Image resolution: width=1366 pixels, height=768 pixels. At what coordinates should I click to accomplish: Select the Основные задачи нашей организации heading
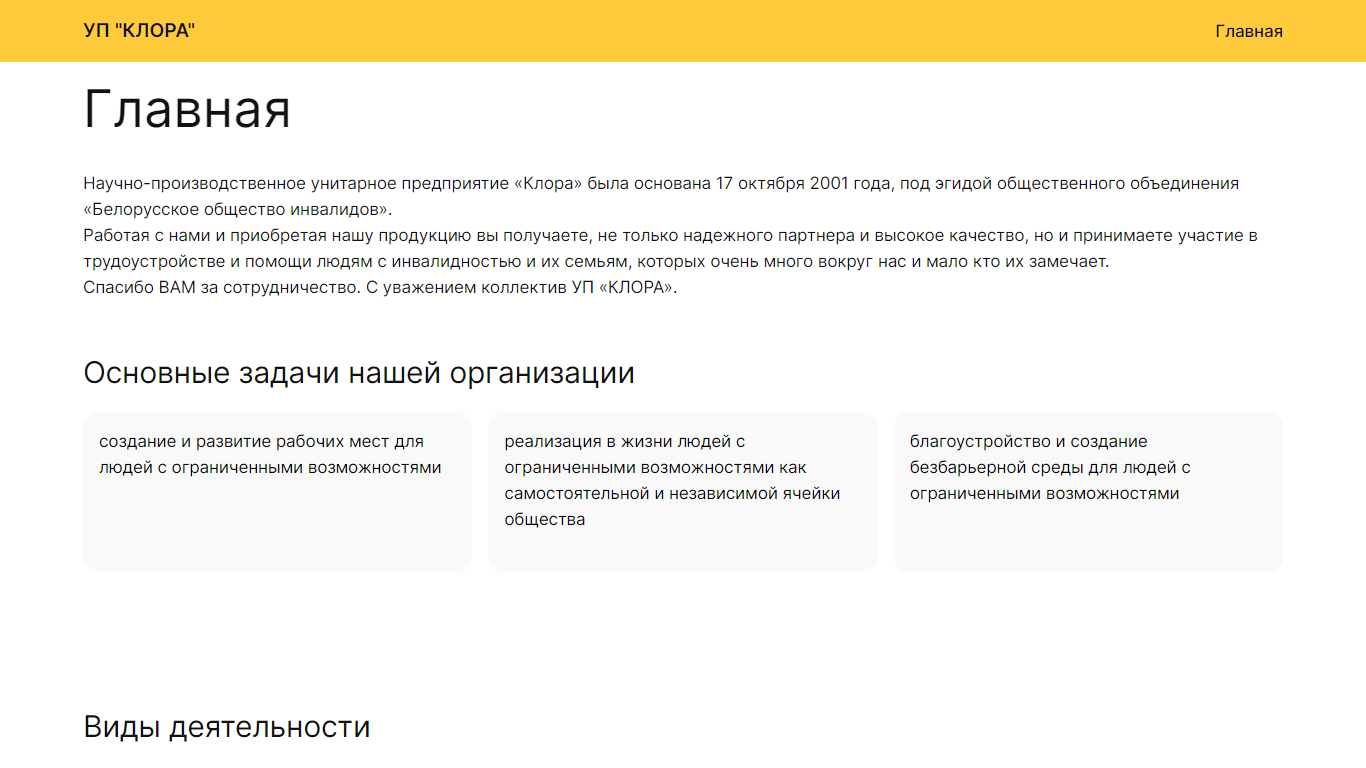click(359, 373)
